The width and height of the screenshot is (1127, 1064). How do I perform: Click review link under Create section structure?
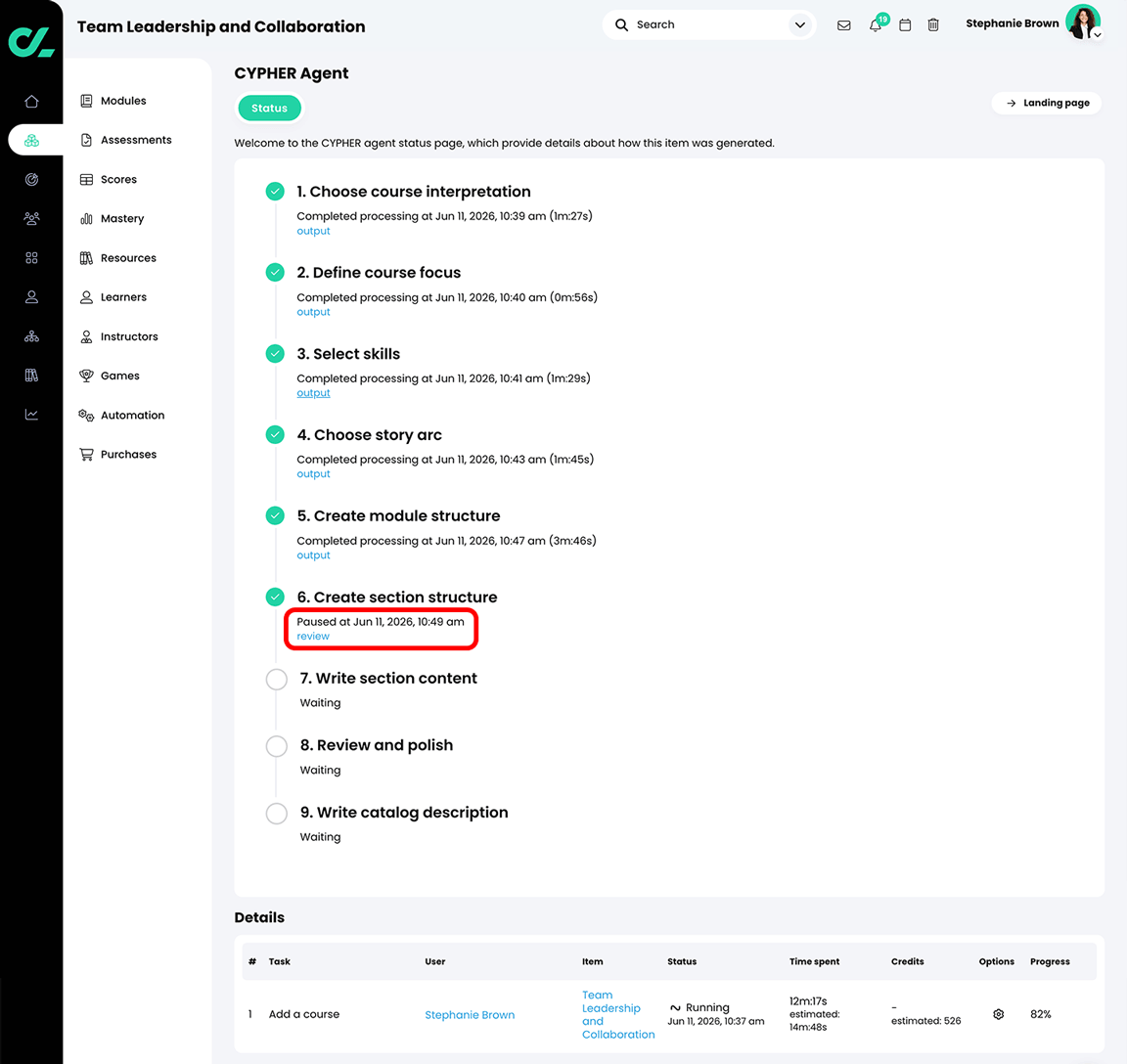point(313,637)
